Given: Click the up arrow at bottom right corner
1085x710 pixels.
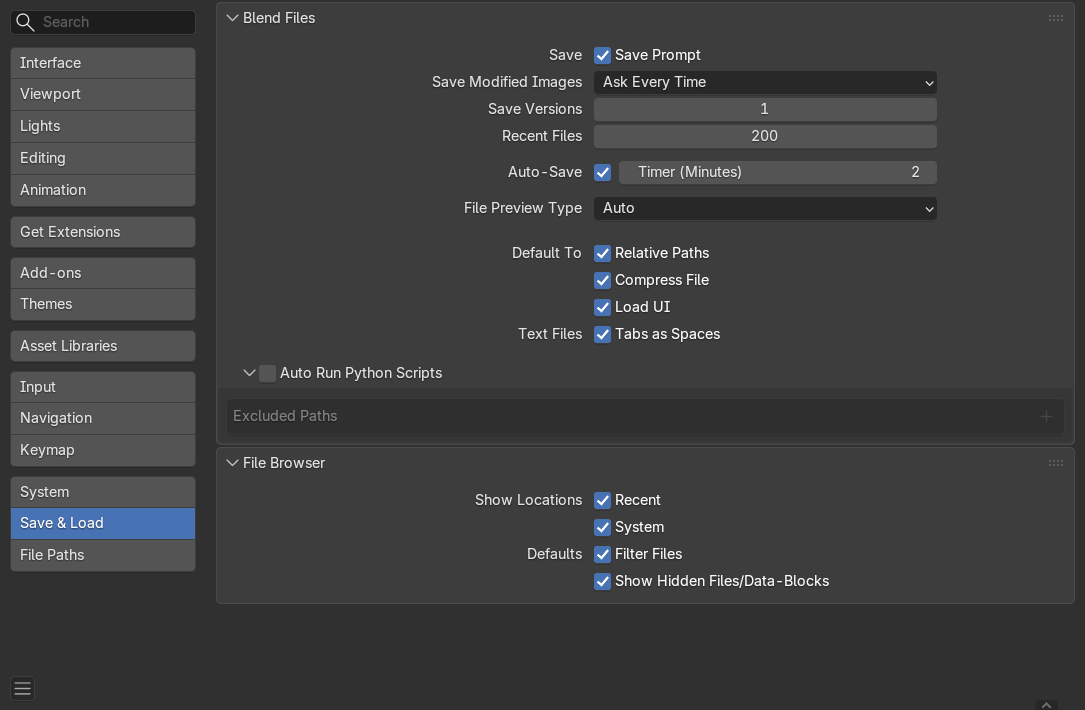Looking at the screenshot, I should click(1046, 704).
